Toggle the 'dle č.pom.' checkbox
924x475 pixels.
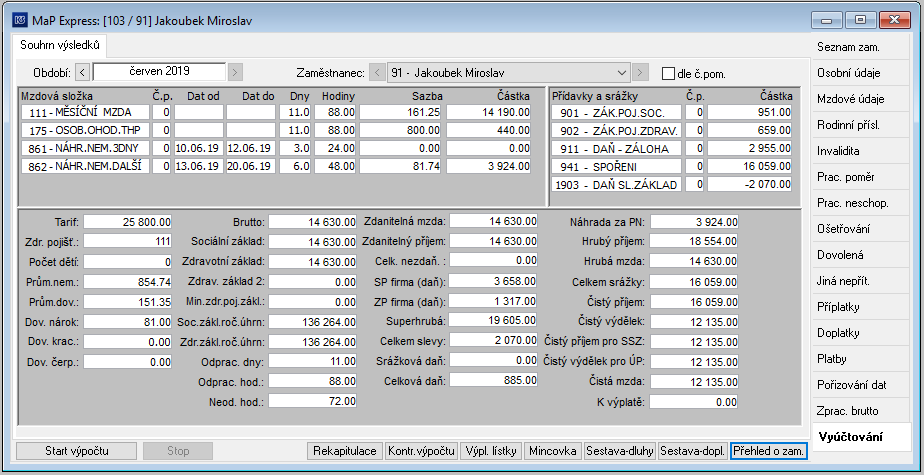[668, 74]
